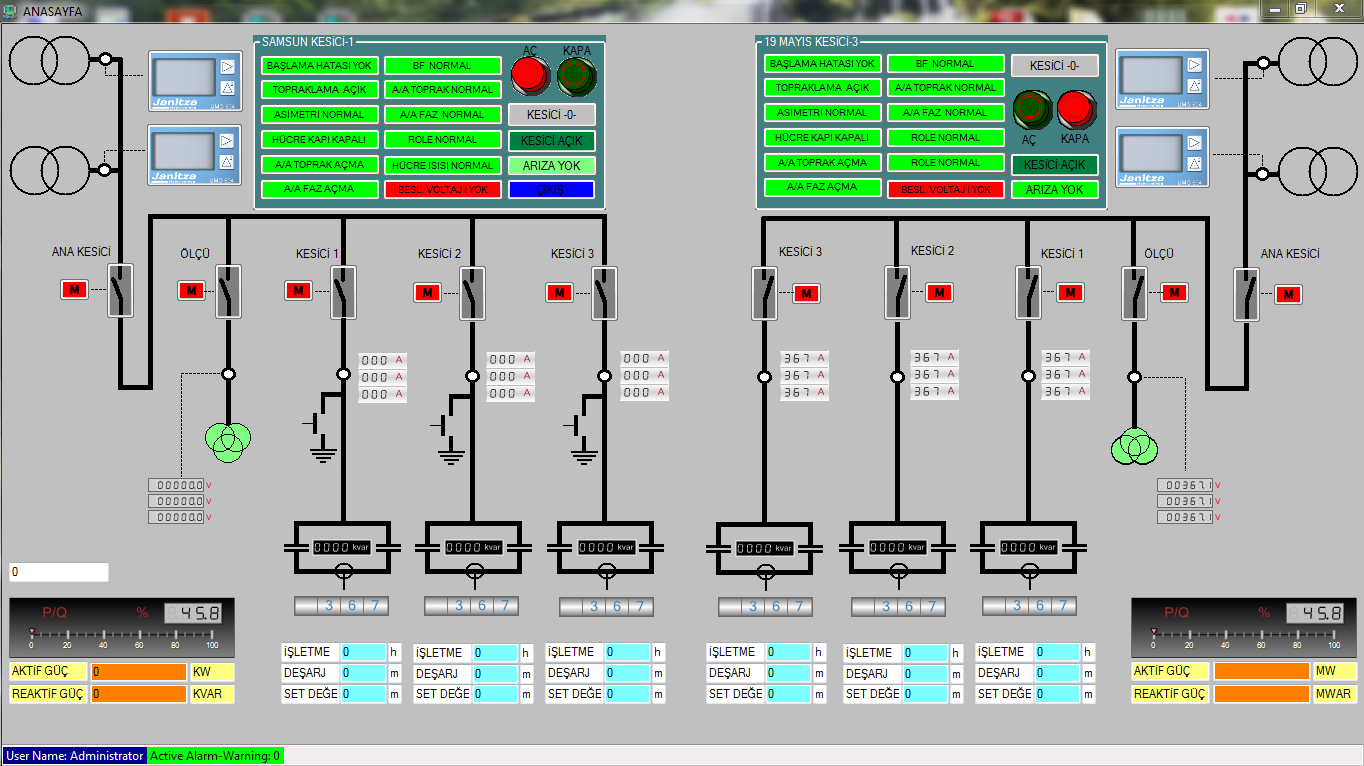Click the left AKTİF GÜÇ orange value field
1364x766 pixels.
(x=138, y=672)
